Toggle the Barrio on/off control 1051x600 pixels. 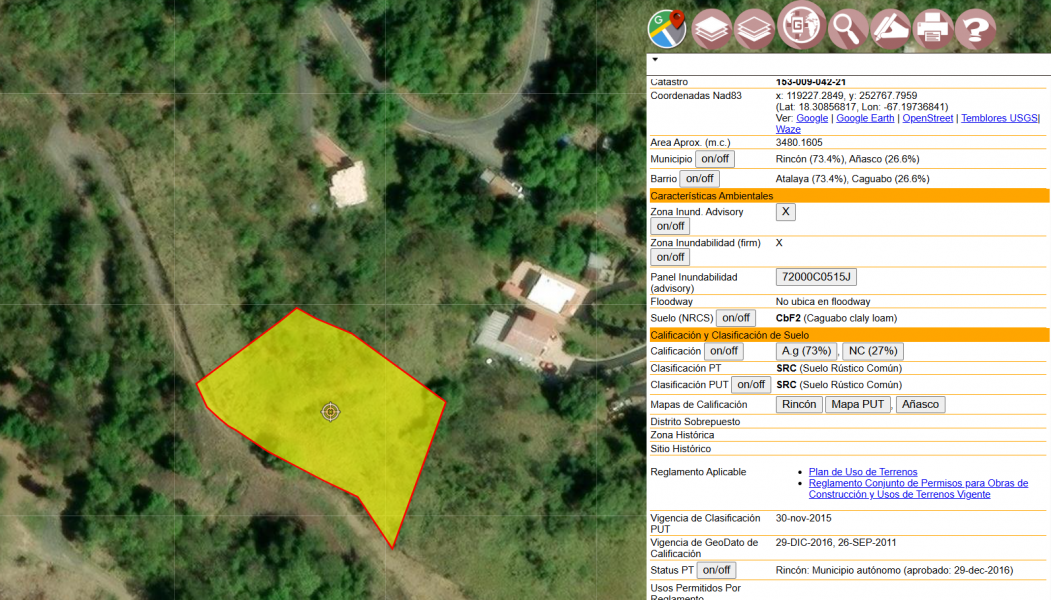coord(698,178)
